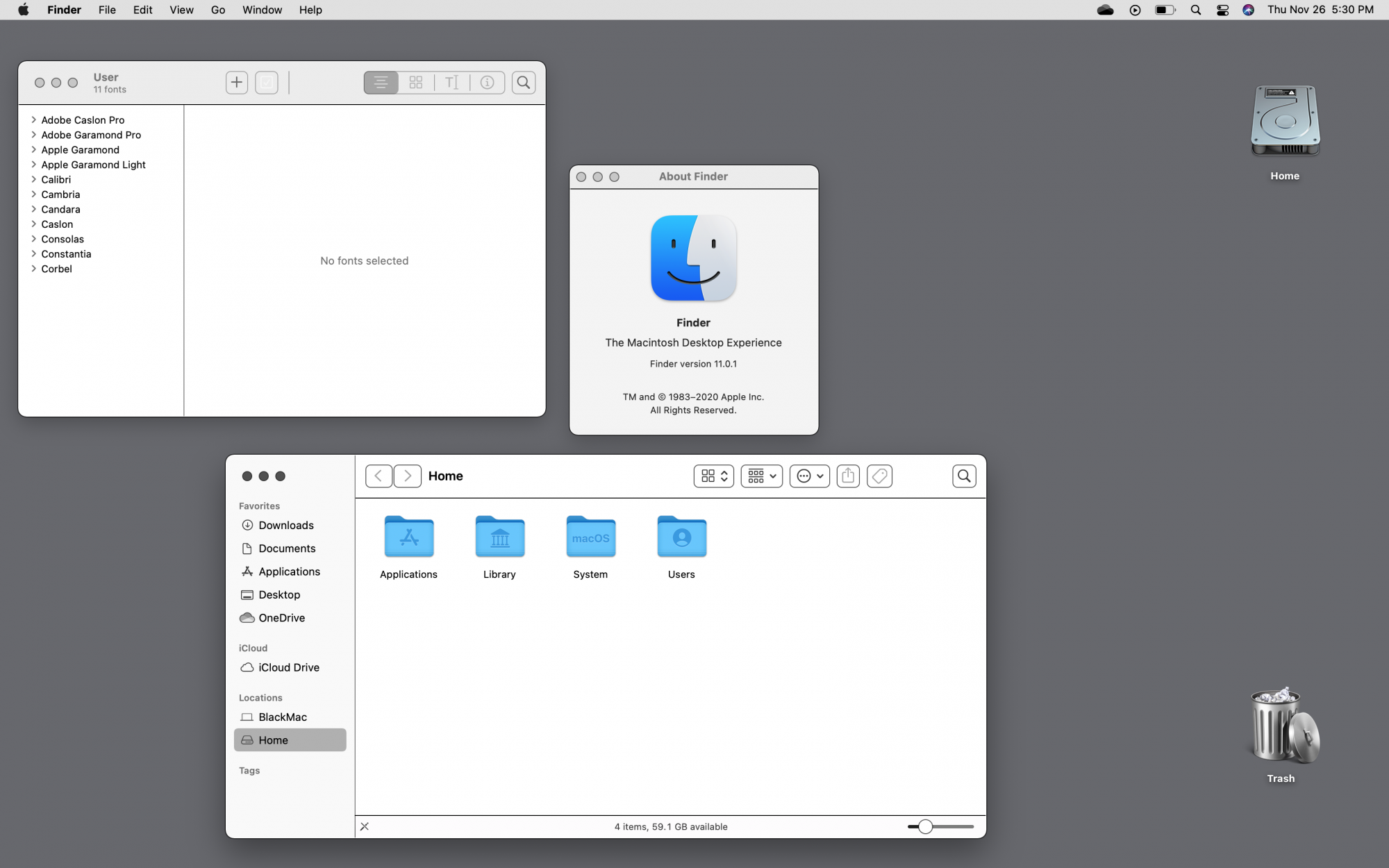
Task: Open Control Center from menu bar
Action: [1222, 10]
